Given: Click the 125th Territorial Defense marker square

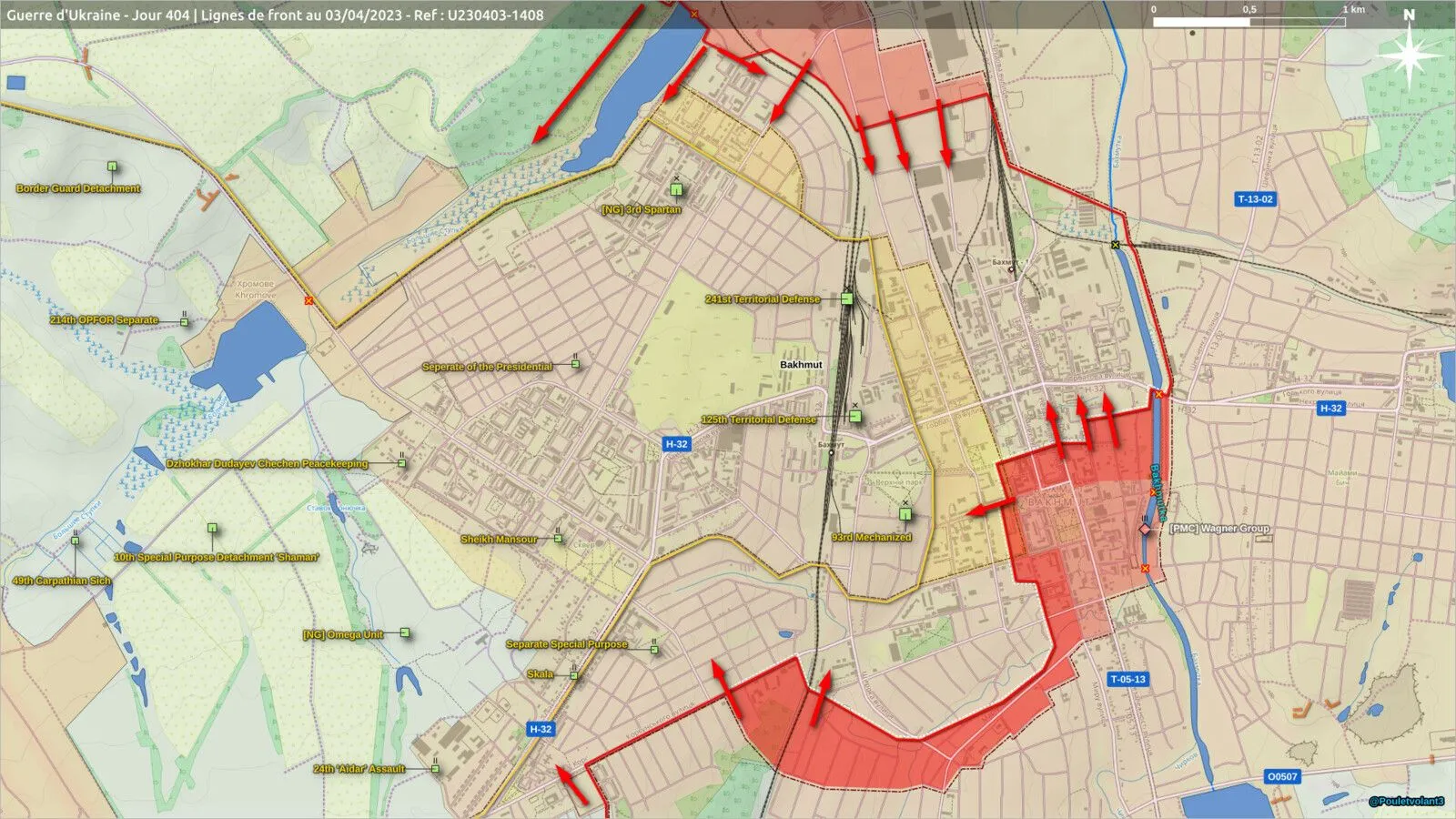Looking at the screenshot, I should [855, 416].
